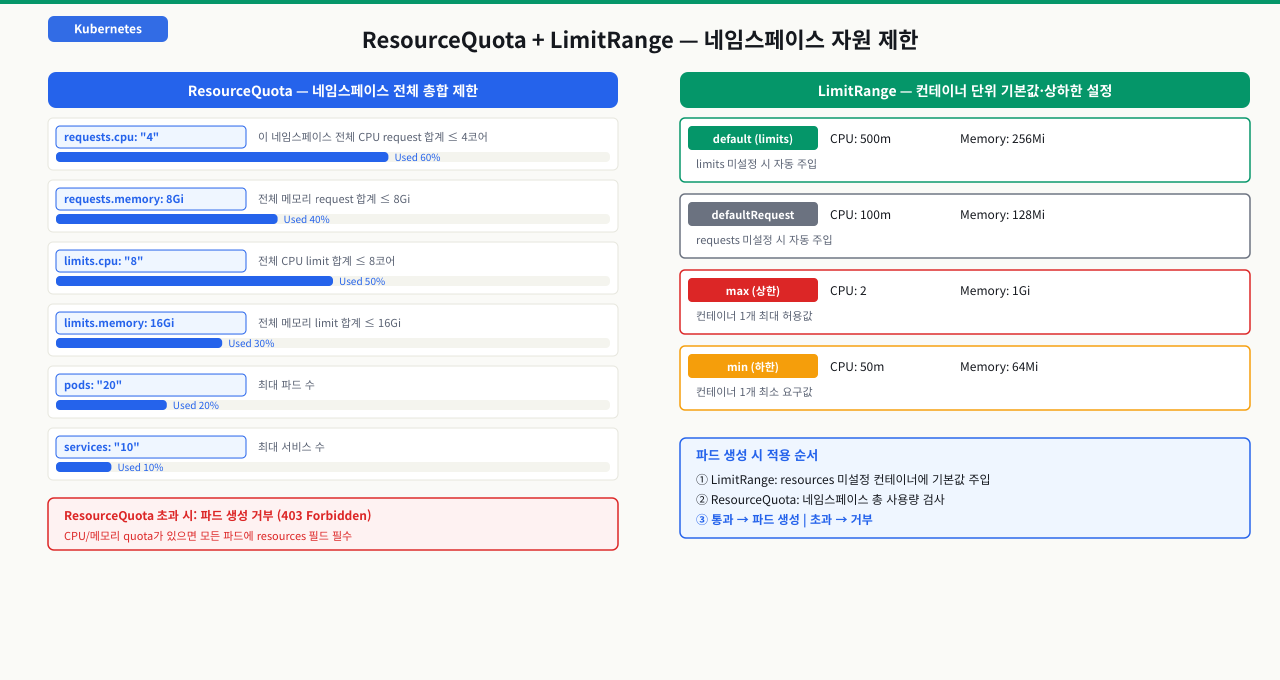Click step ③ 통과 → 파드 생성 line
The image size is (1280, 680).
pyautogui.click(x=784, y=519)
